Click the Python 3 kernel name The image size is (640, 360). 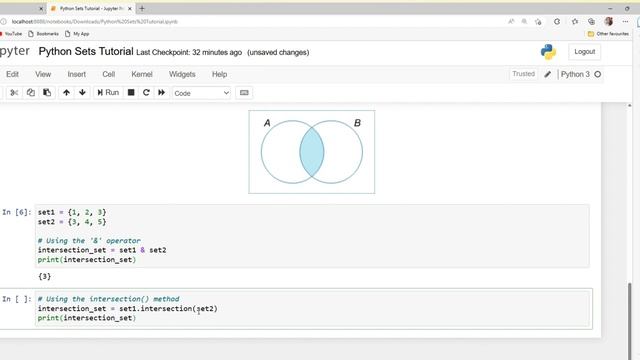(x=575, y=74)
